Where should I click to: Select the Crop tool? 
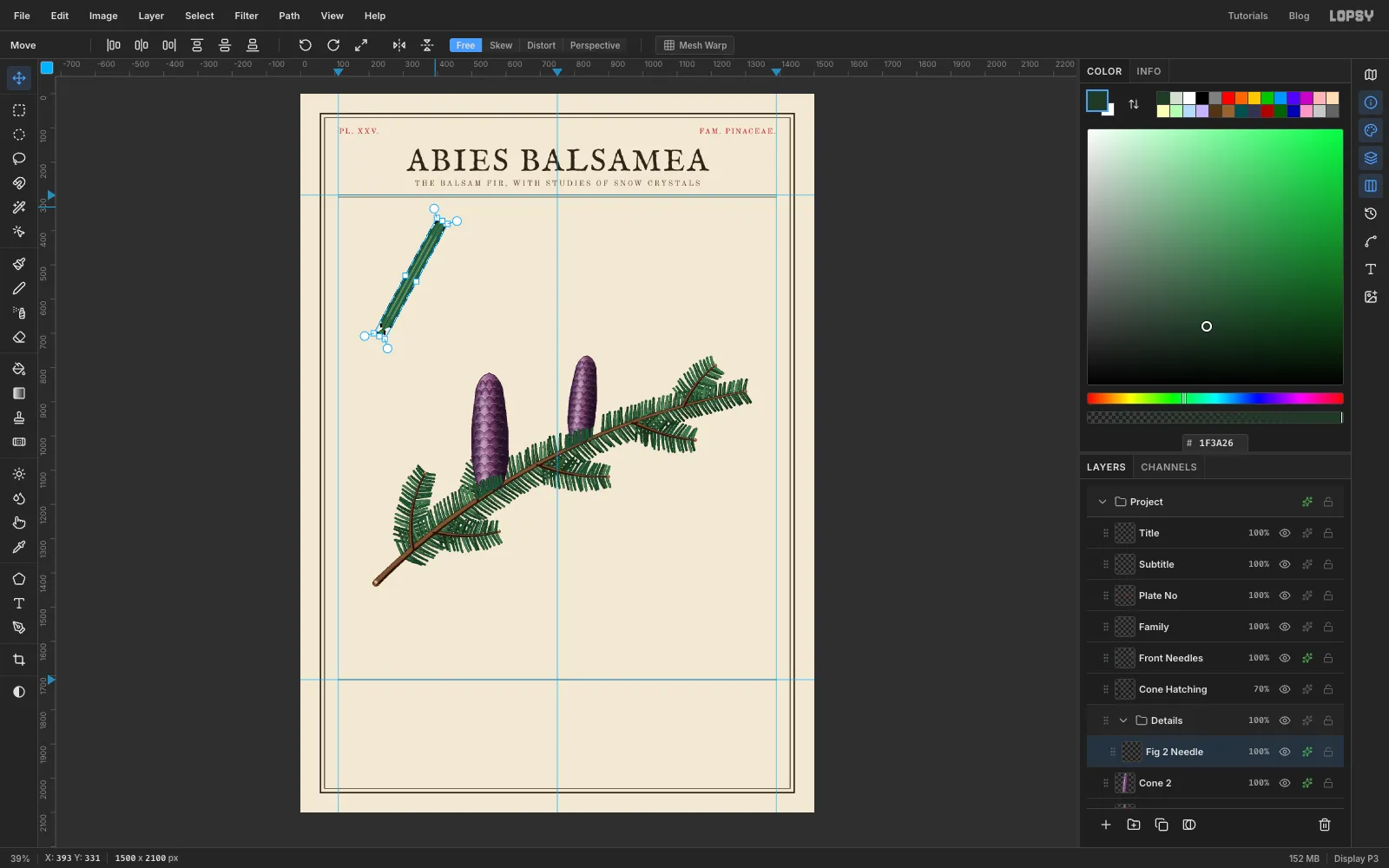coord(19,660)
